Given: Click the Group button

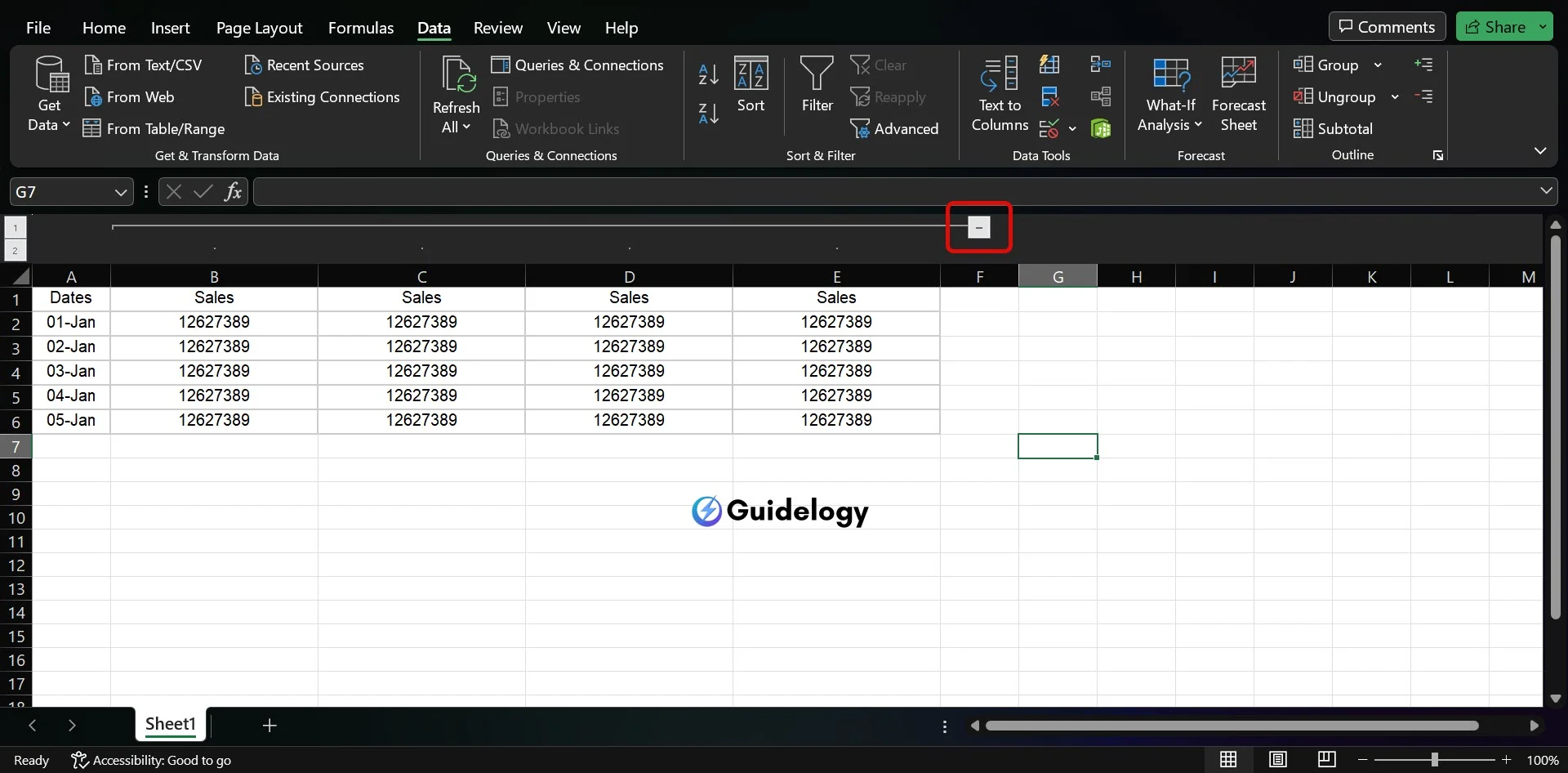Looking at the screenshot, I should pos(1326,65).
